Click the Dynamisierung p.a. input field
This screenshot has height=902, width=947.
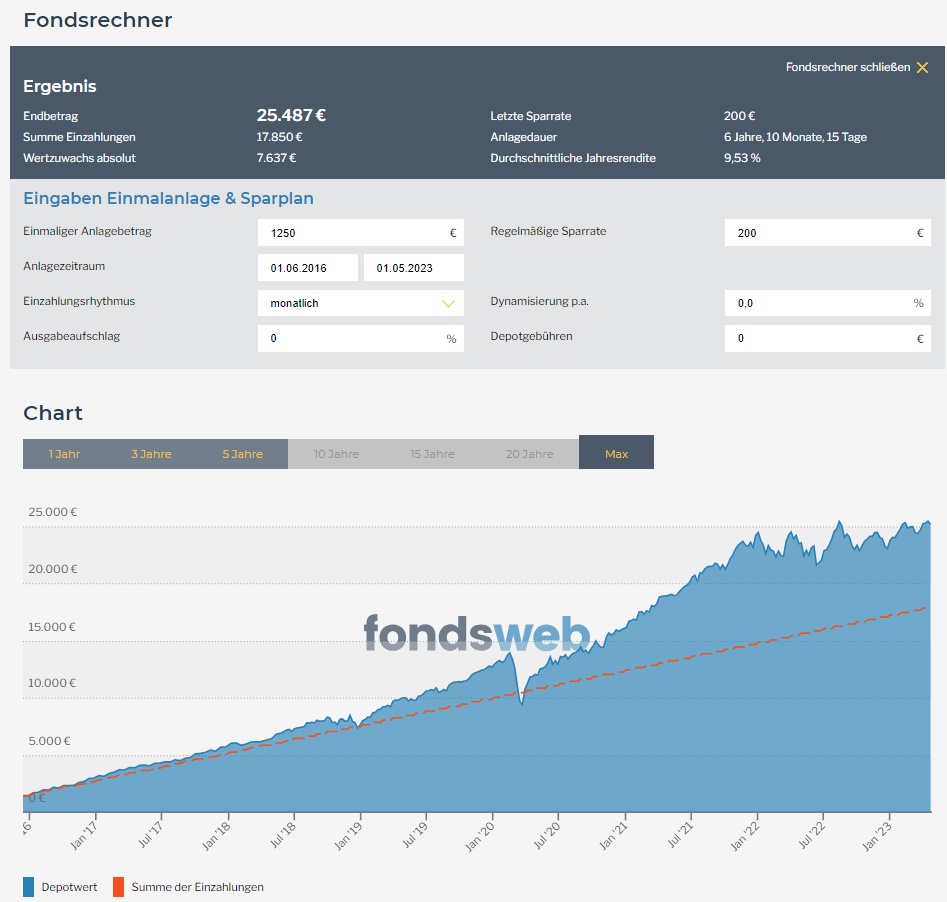(827, 303)
